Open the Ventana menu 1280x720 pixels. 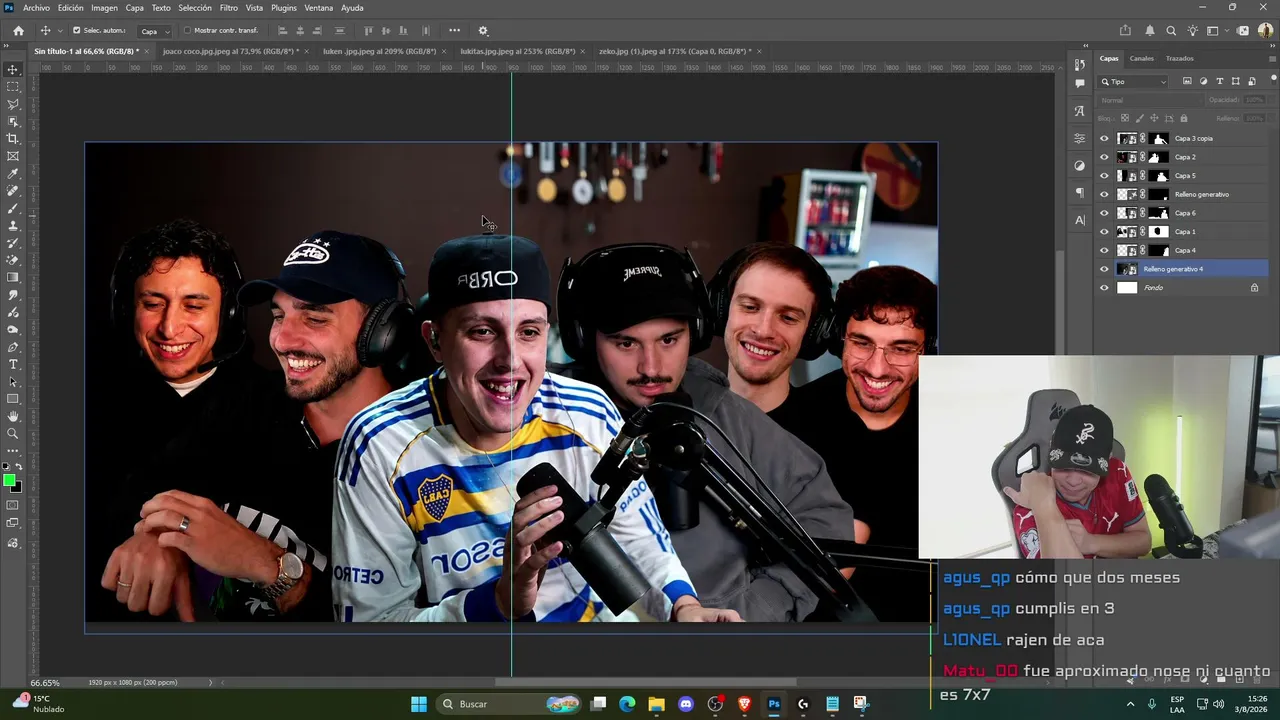pos(319,8)
